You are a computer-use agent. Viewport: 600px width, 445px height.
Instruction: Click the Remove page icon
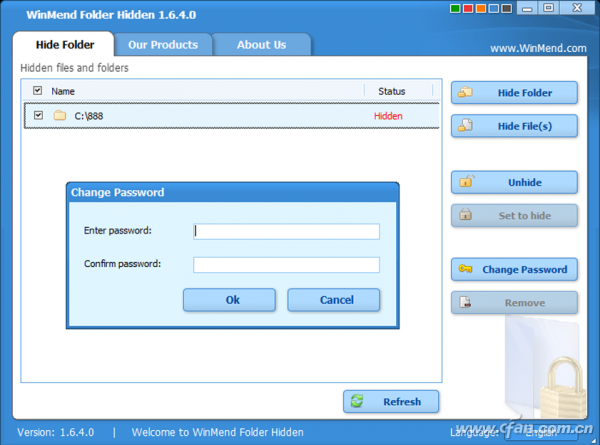[x=465, y=302]
